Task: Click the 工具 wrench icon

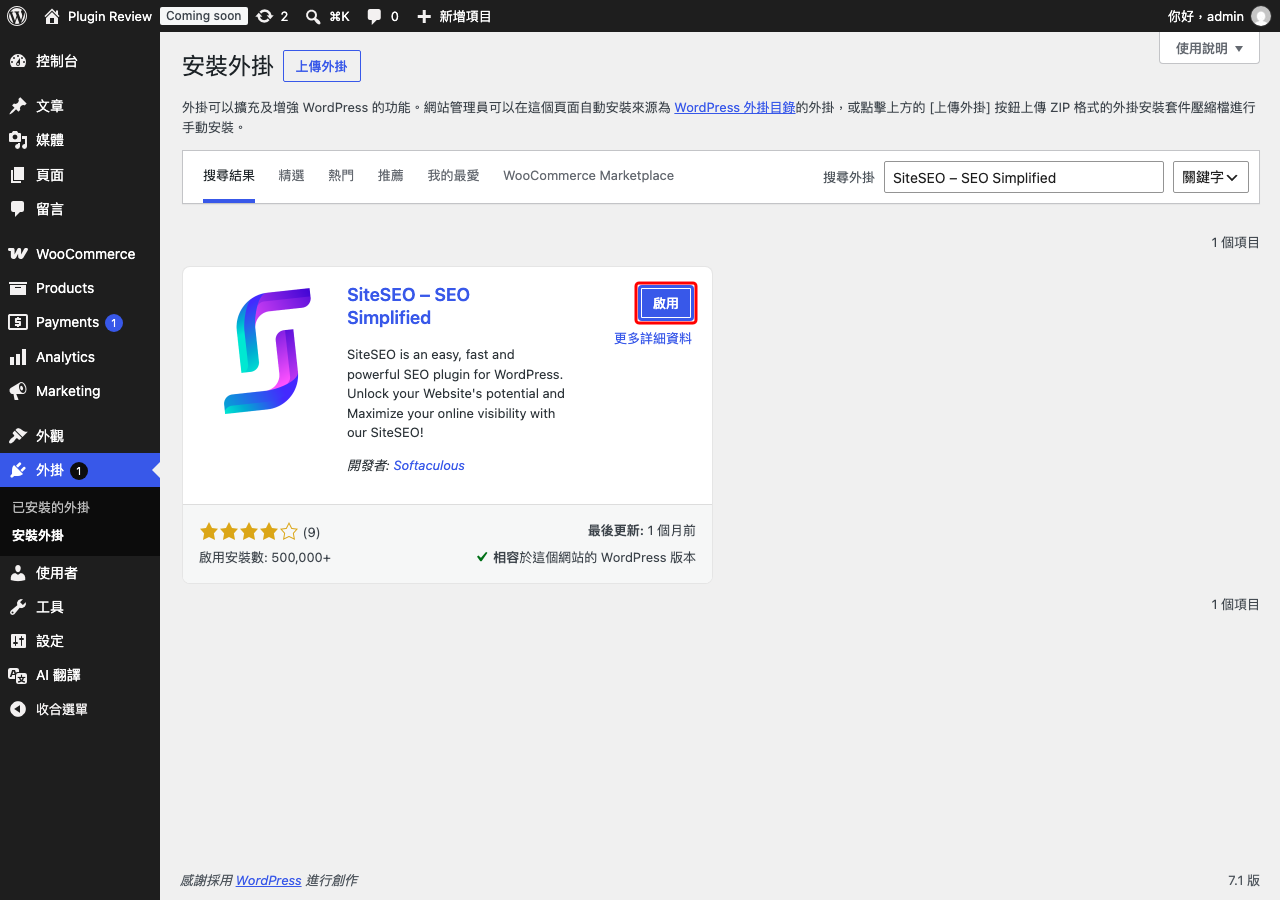Action: click(18, 607)
